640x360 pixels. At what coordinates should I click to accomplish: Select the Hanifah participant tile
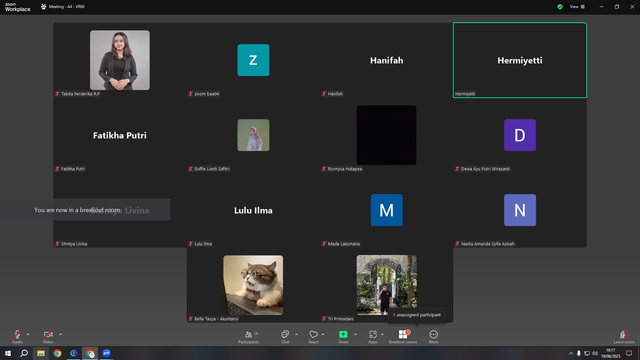[x=387, y=60]
